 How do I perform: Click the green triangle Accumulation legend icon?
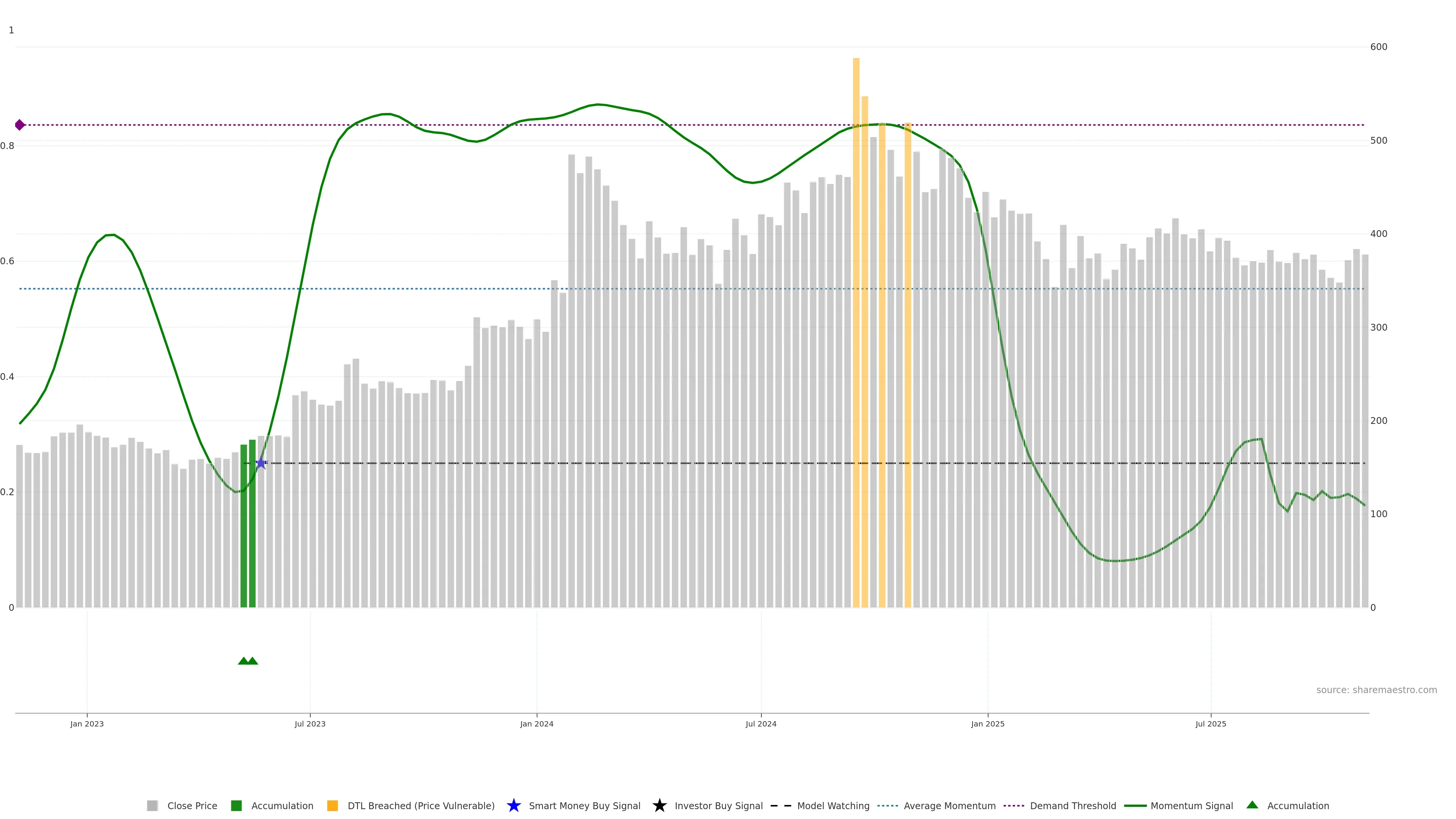point(1252,805)
